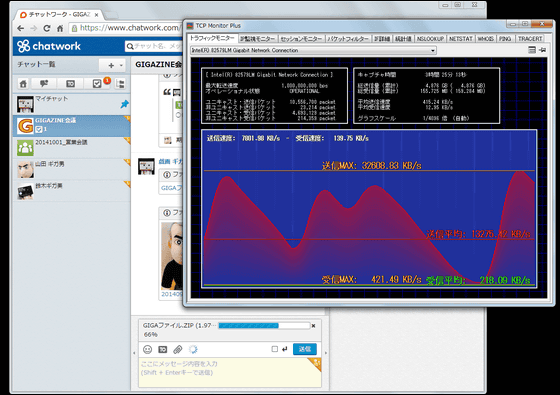Viewport: 560px width, 395px height.
Task: Click the emoticon smiley icon in message toolbar
Action: (x=148, y=349)
